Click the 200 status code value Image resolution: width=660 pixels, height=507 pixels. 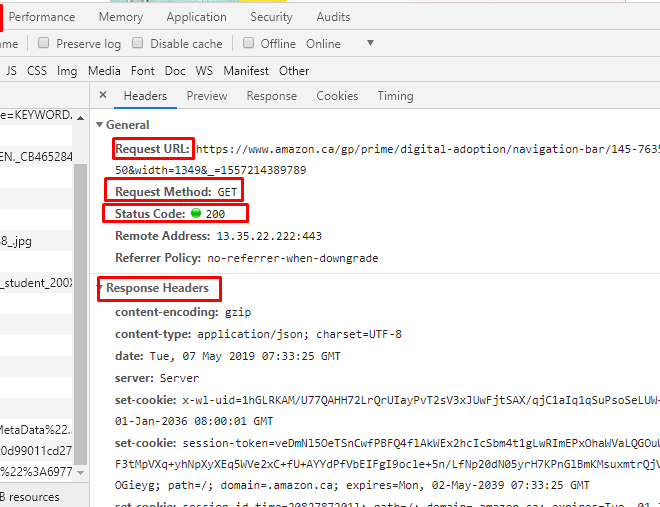point(216,214)
